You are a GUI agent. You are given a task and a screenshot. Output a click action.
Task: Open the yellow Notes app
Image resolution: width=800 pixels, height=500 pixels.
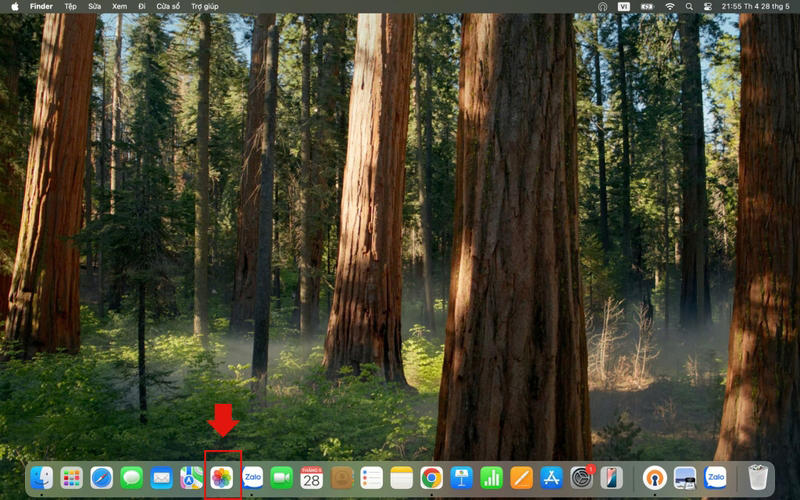coord(402,478)
